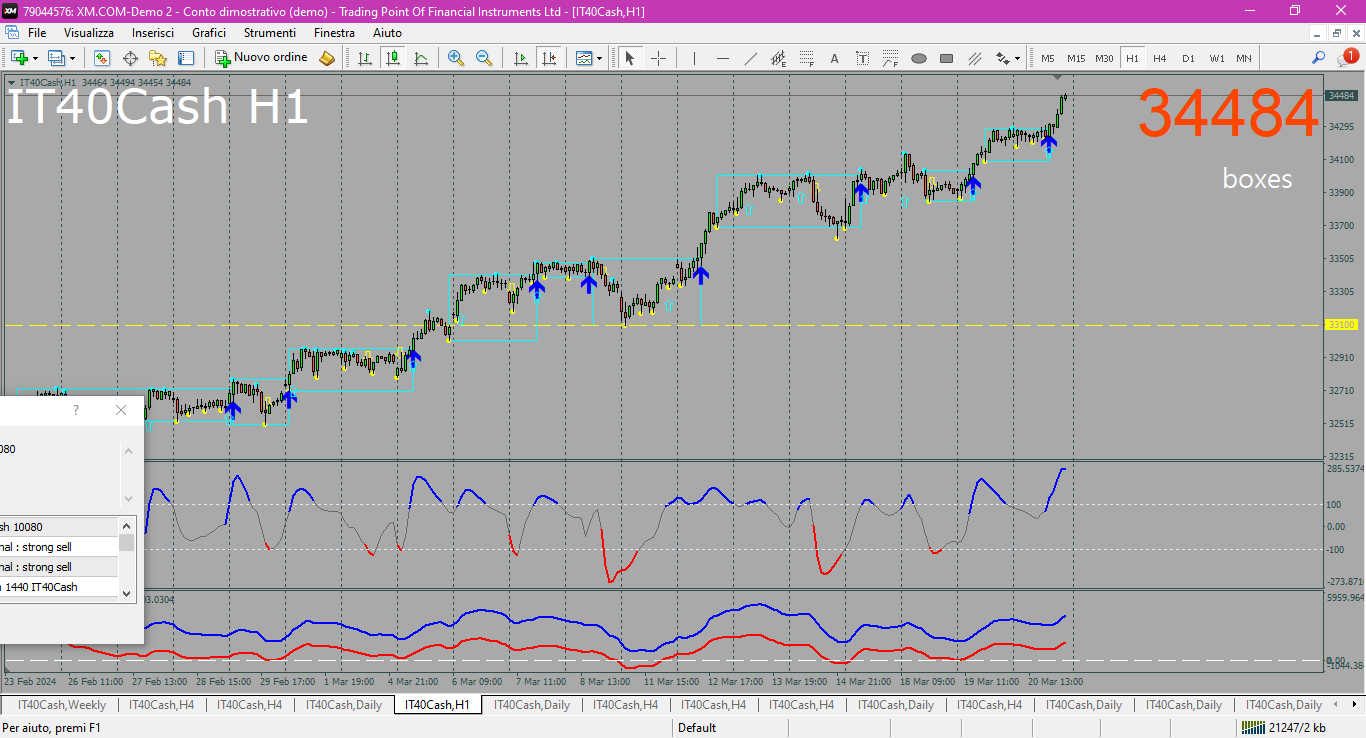Viewport: 1366px width, 738px height.
Task: Open the Navigator favorites folder icon
Action: (158, 58)
